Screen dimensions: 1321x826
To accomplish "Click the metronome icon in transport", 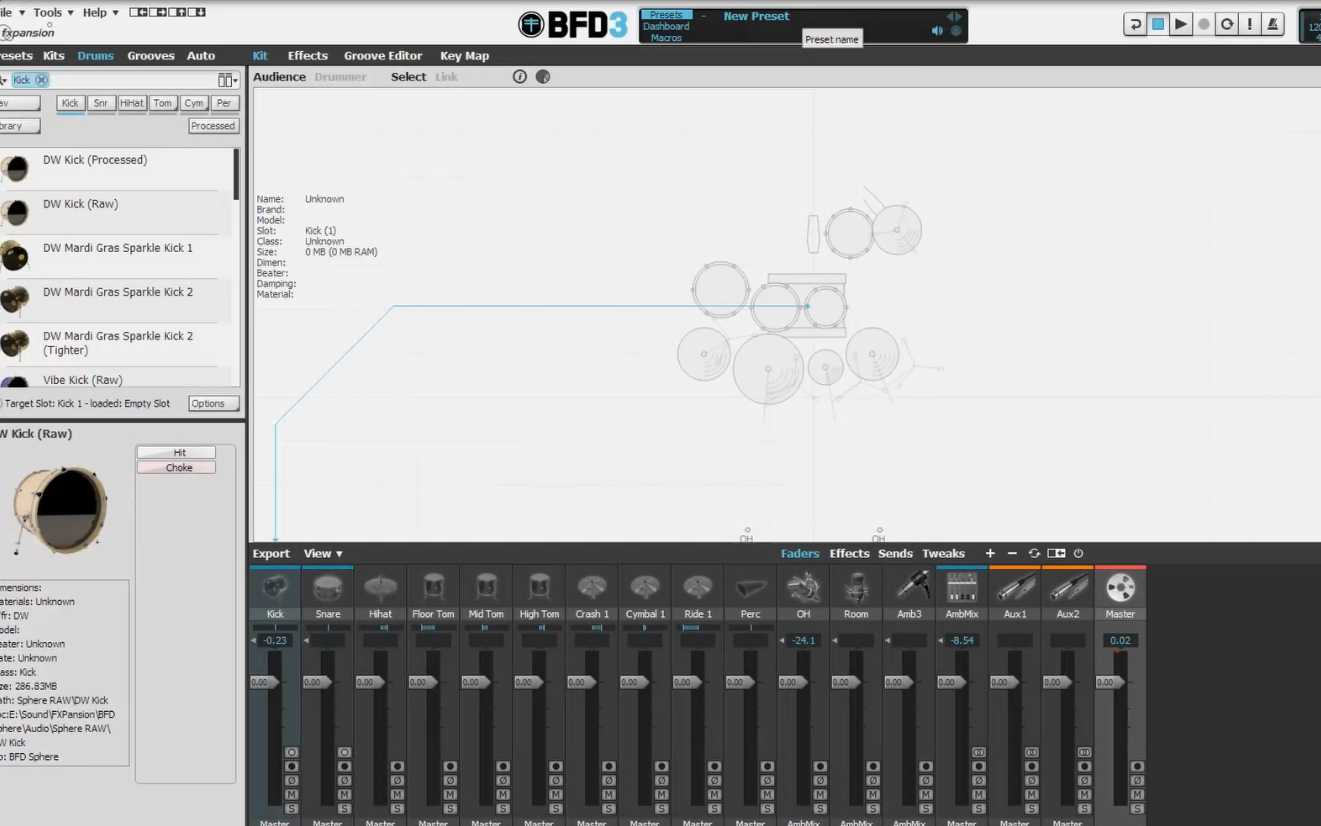I will pyautogui.click(x=1273, y=25).
